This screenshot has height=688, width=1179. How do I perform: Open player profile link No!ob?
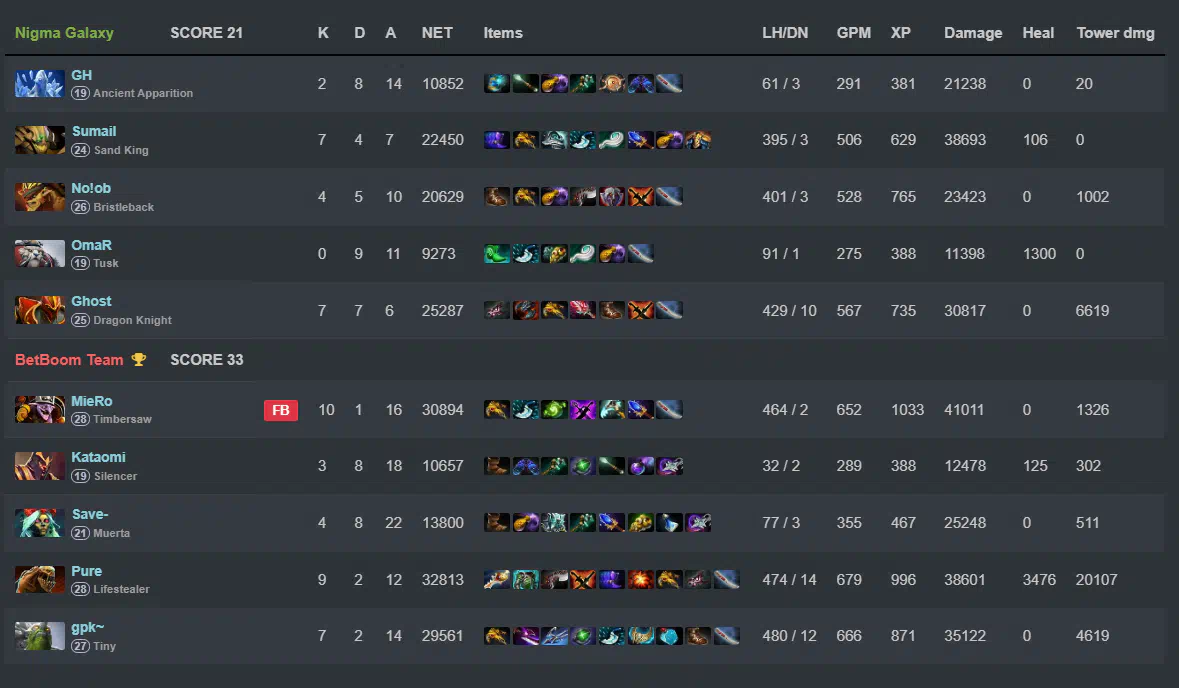(91, 188)
